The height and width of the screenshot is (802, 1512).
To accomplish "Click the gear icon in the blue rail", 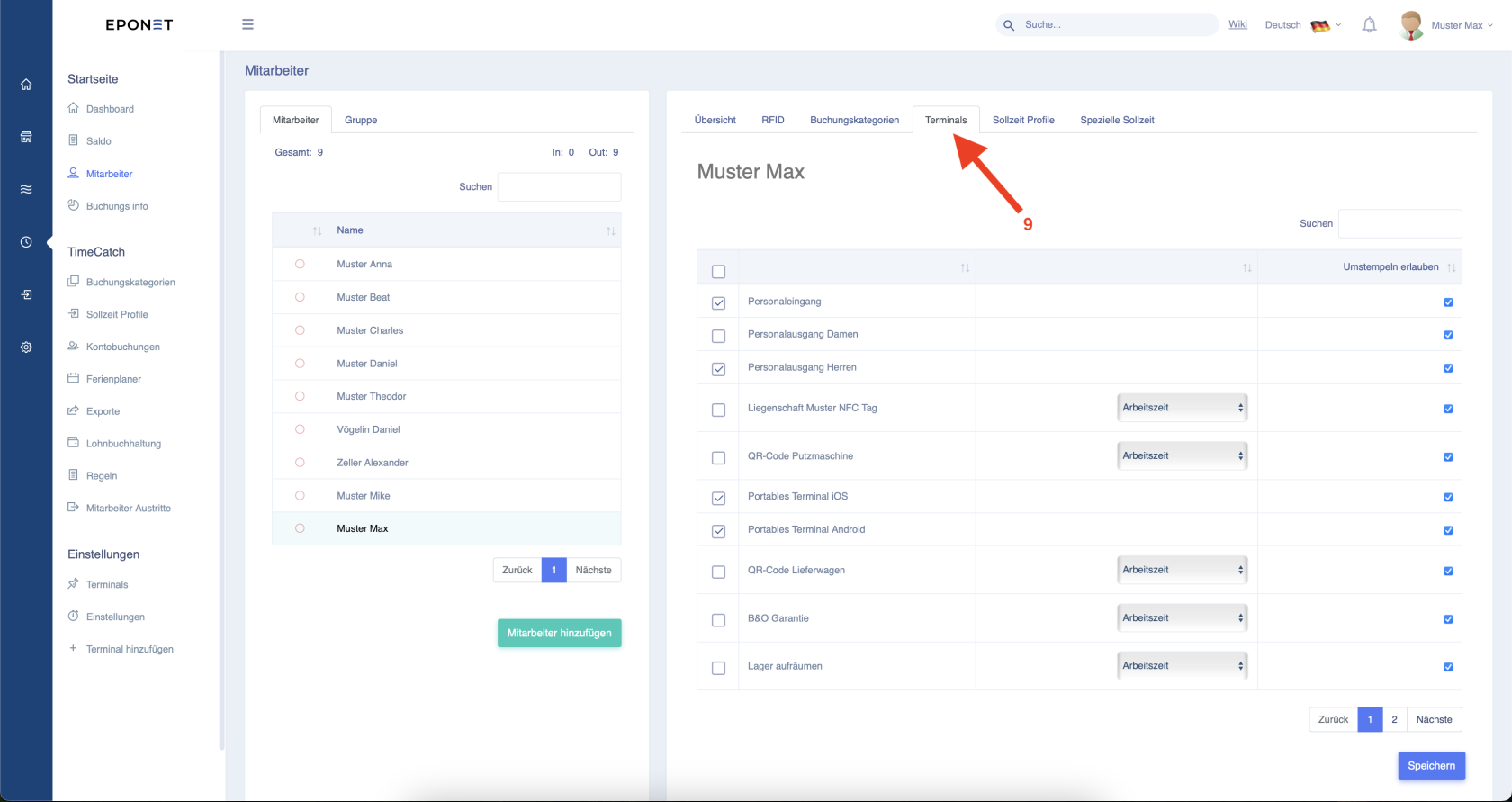I will tap(26, 347).
